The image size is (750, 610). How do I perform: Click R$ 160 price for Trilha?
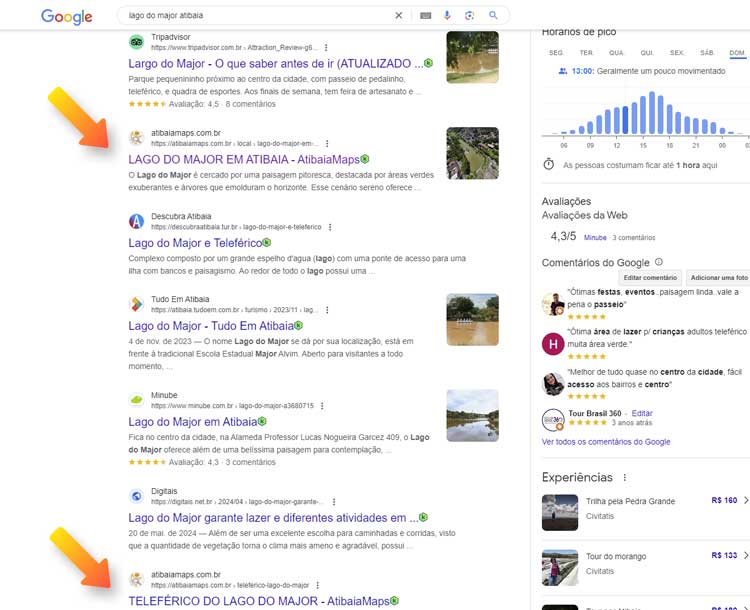coord(724,500)
